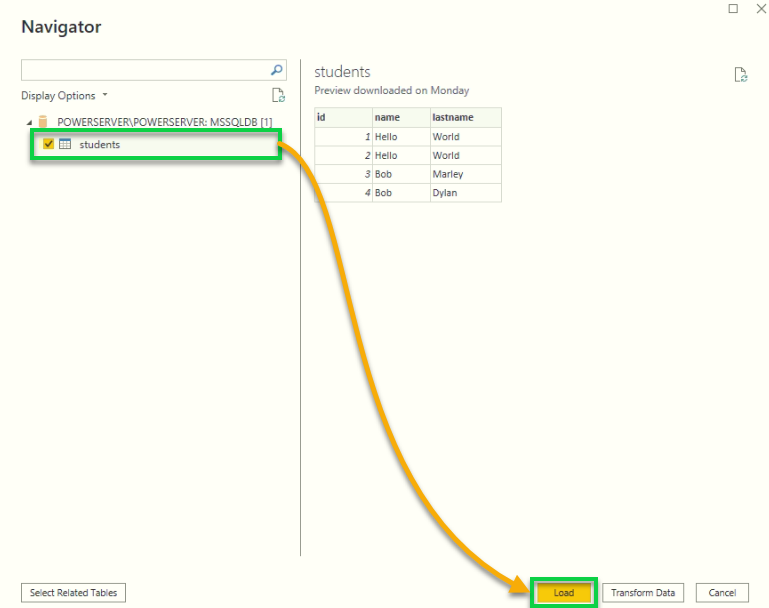The height and width of the screenshot is (608, 769).
Task: Click World in row 1
Action: [x=466, y=137]
